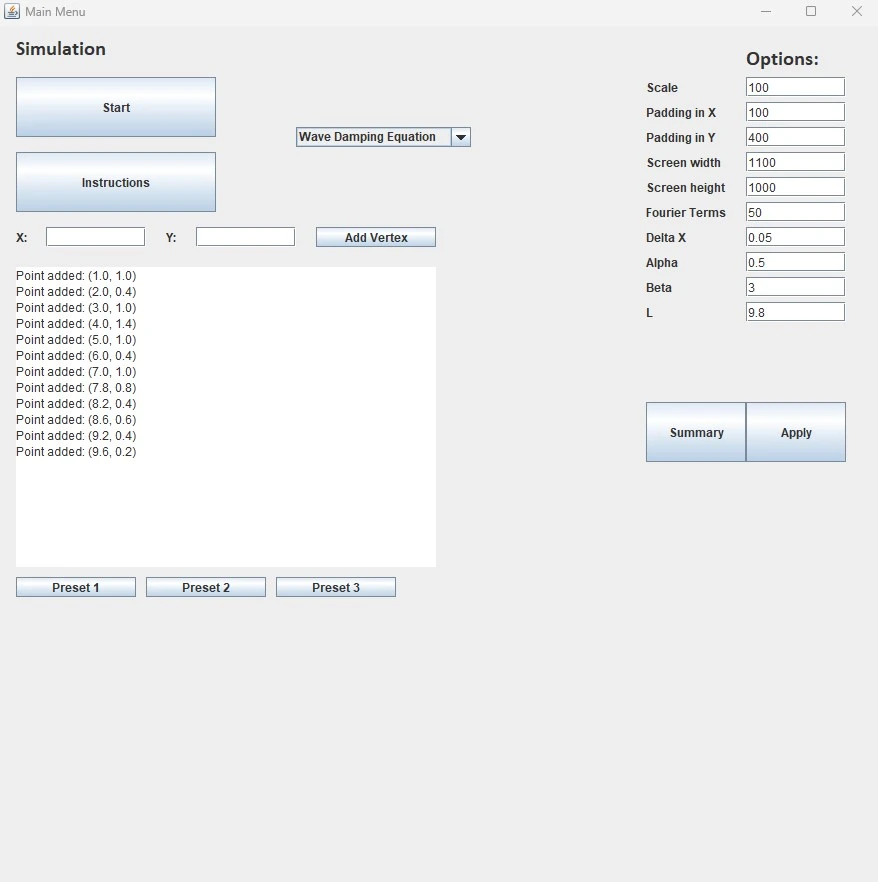Image resolution: width=878 pixels, height=882 pixels.
Task: Focus the Y coordinate input field
Action: coord(245,237)
